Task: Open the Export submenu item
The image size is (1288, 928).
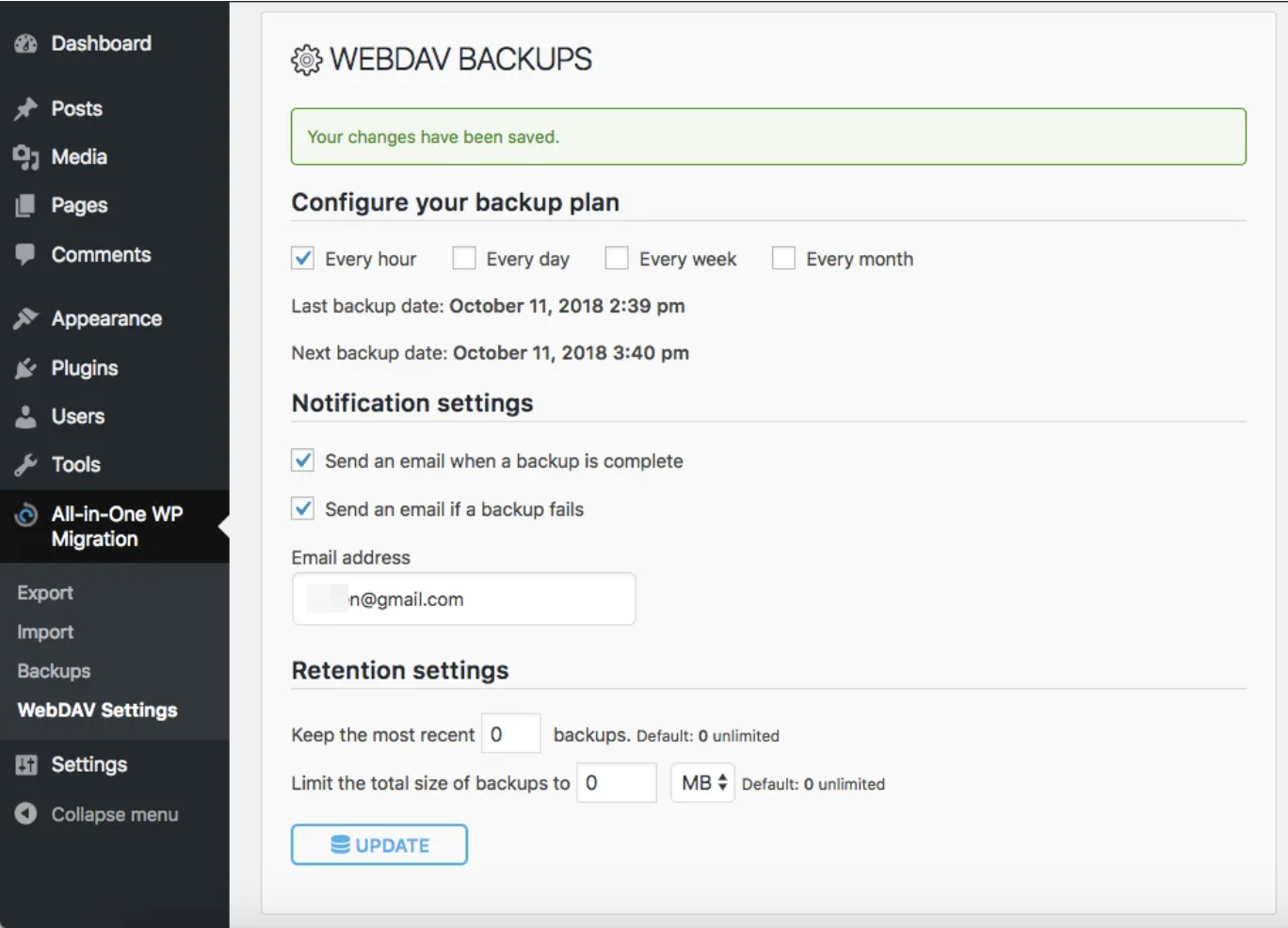Action: [45, 593]
